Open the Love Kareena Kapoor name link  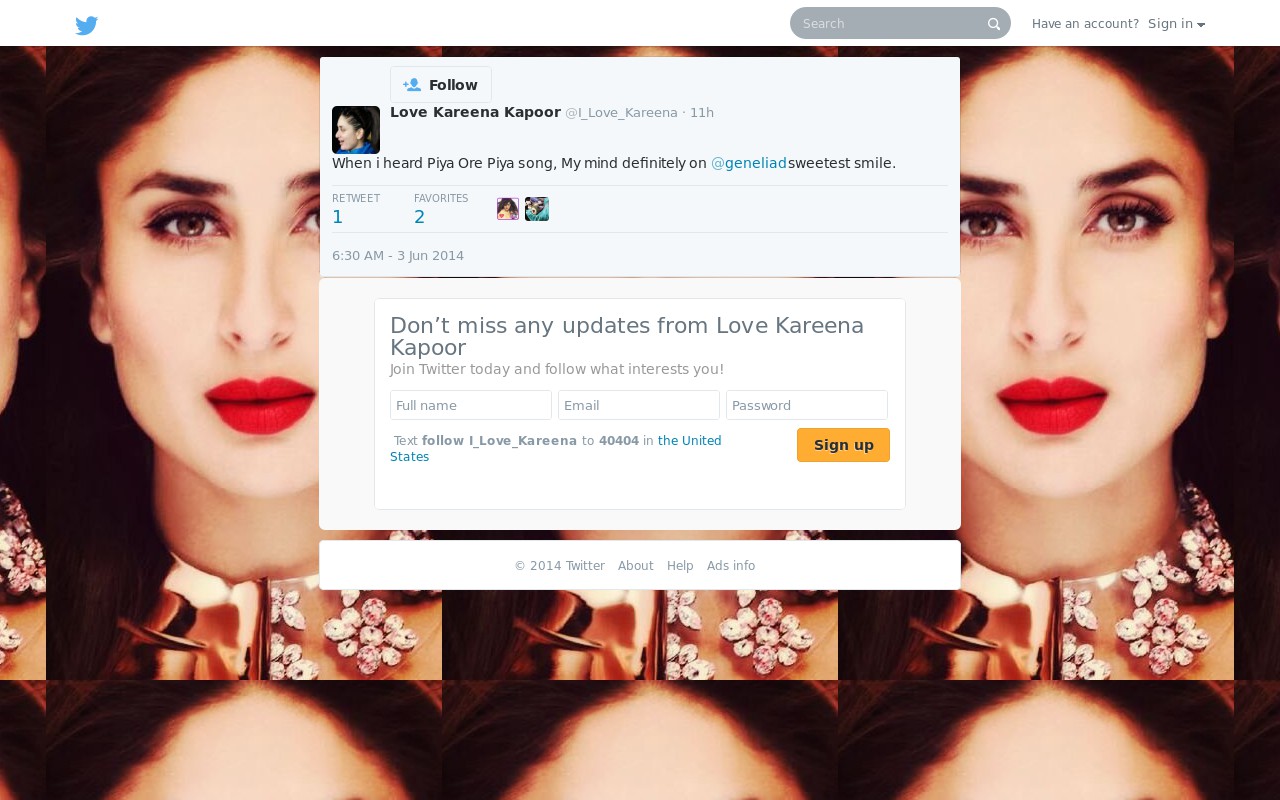click(x=475, y=112)
